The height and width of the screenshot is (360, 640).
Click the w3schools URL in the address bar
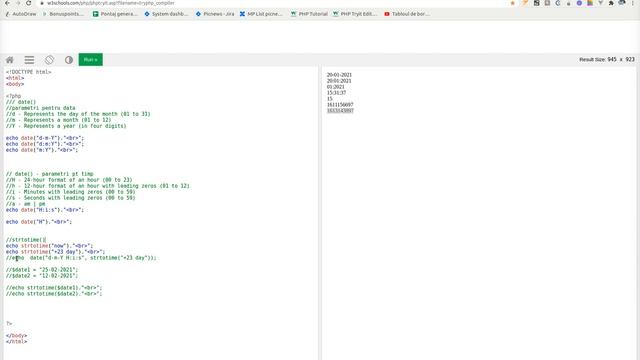111,3
